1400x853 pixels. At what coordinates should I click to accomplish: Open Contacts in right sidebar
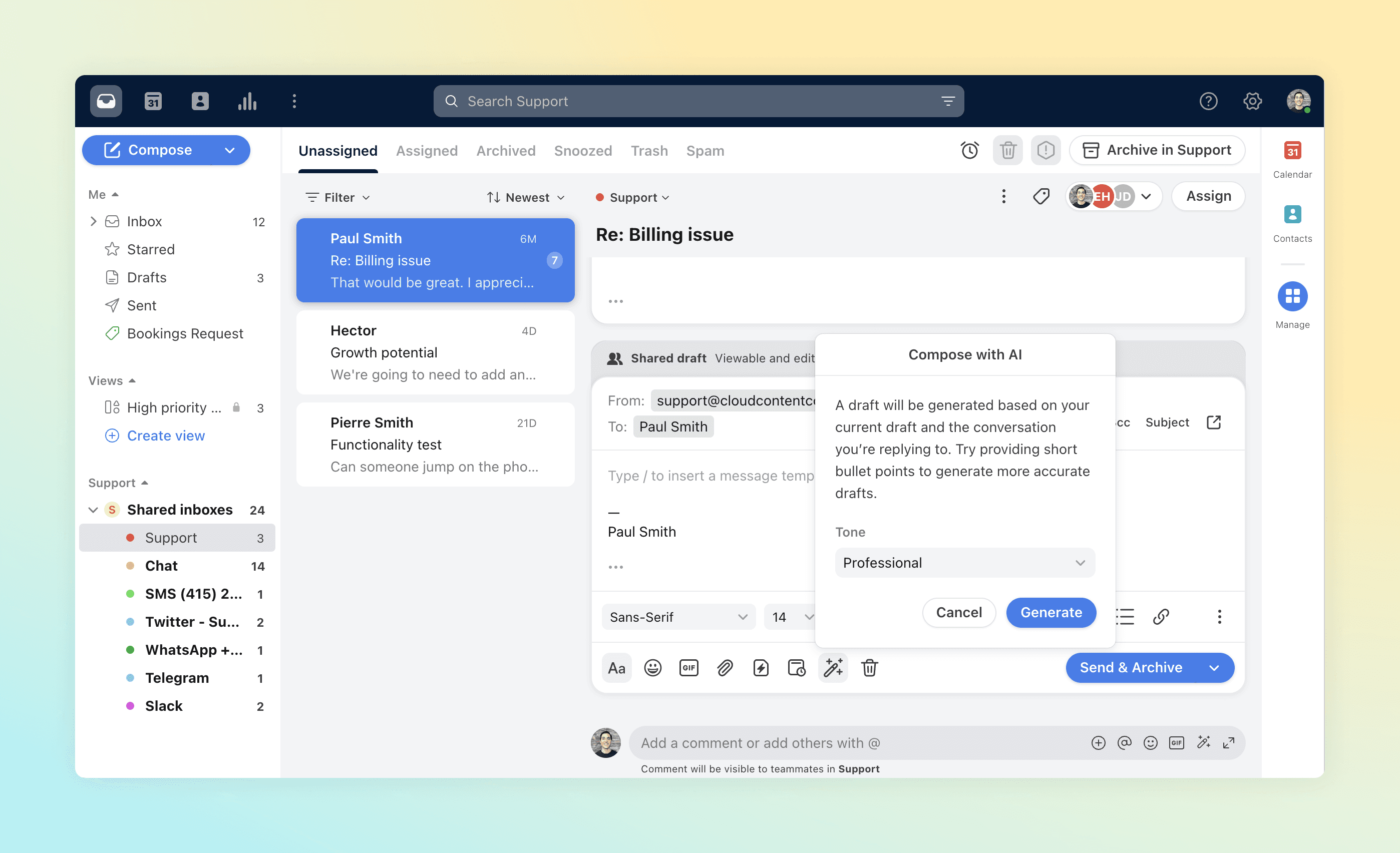(x=1293, y=224)
